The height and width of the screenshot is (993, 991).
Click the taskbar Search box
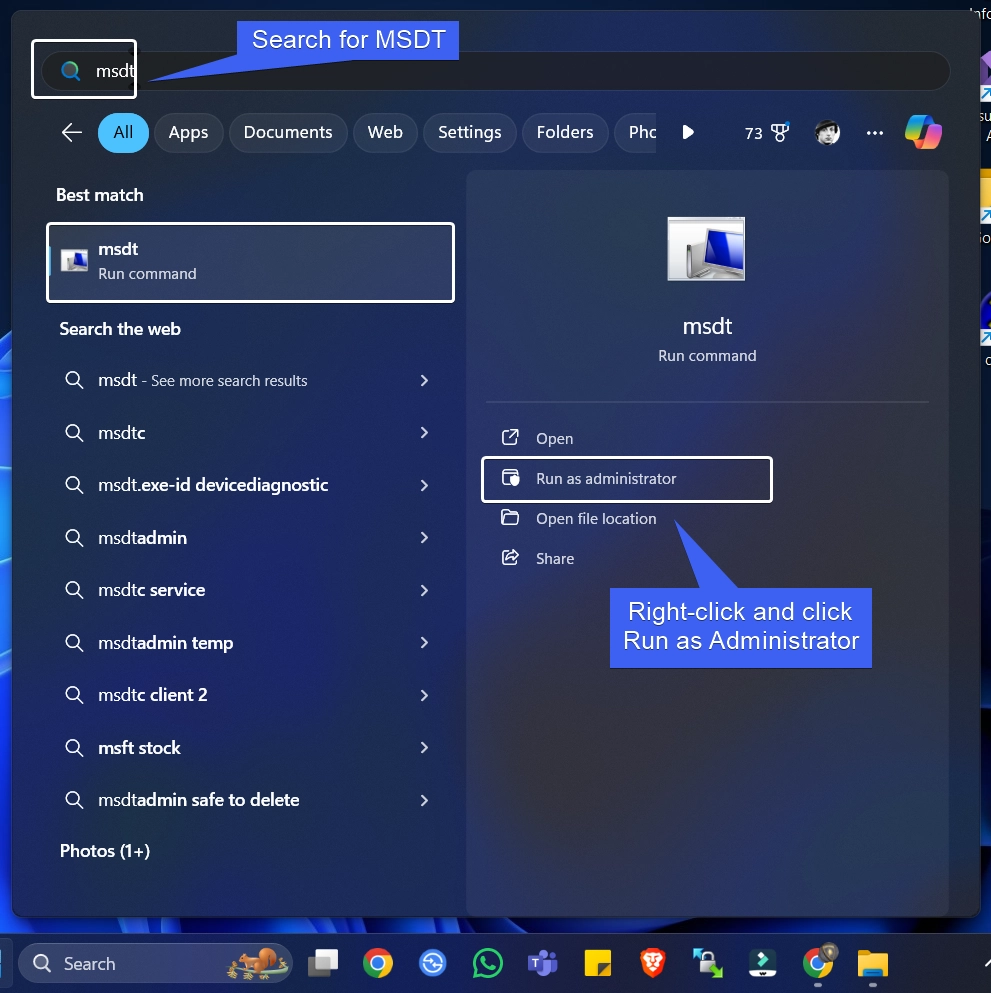coord(155,963)
